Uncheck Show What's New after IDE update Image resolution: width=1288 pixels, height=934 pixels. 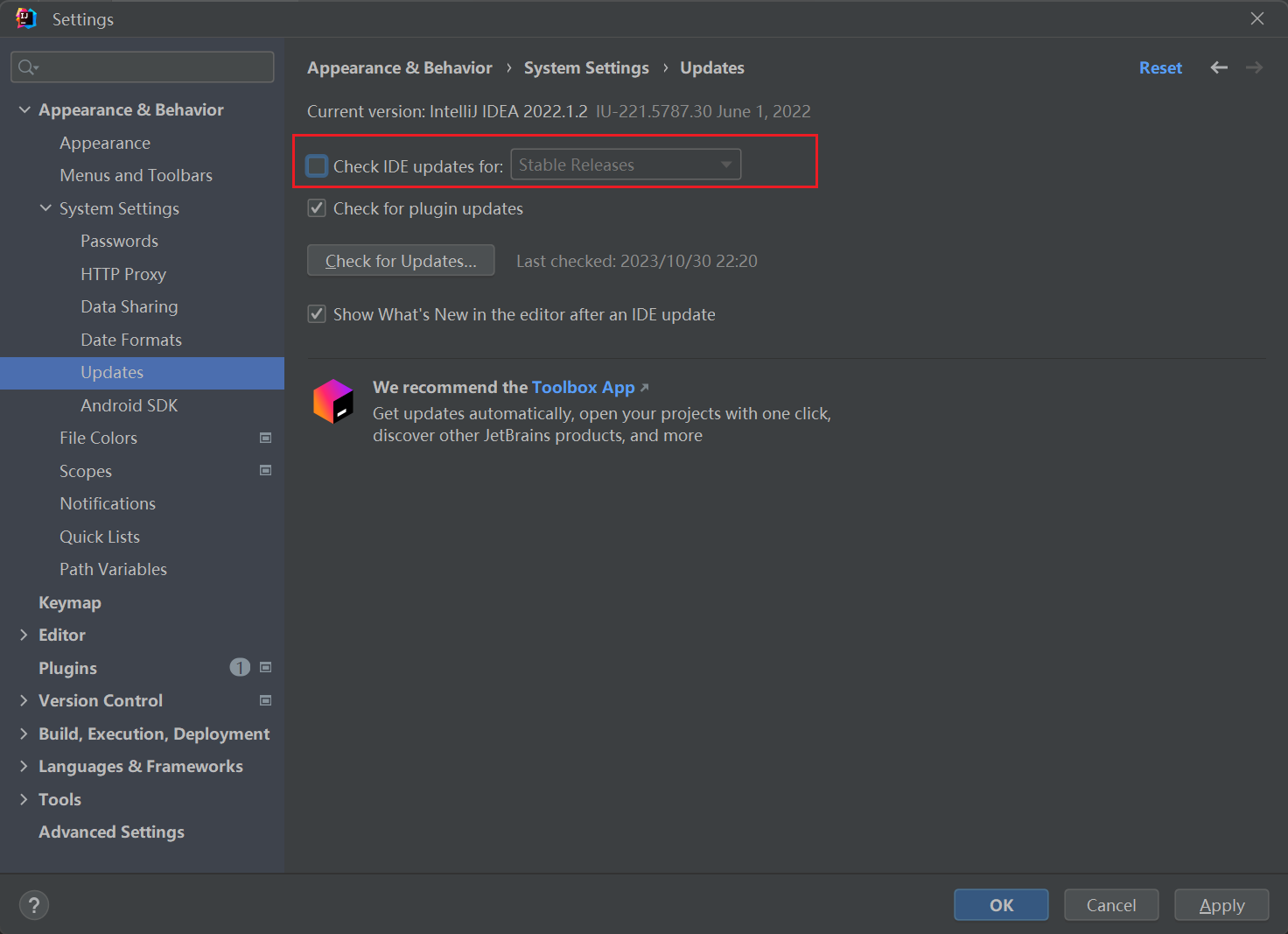pos(317,314)
